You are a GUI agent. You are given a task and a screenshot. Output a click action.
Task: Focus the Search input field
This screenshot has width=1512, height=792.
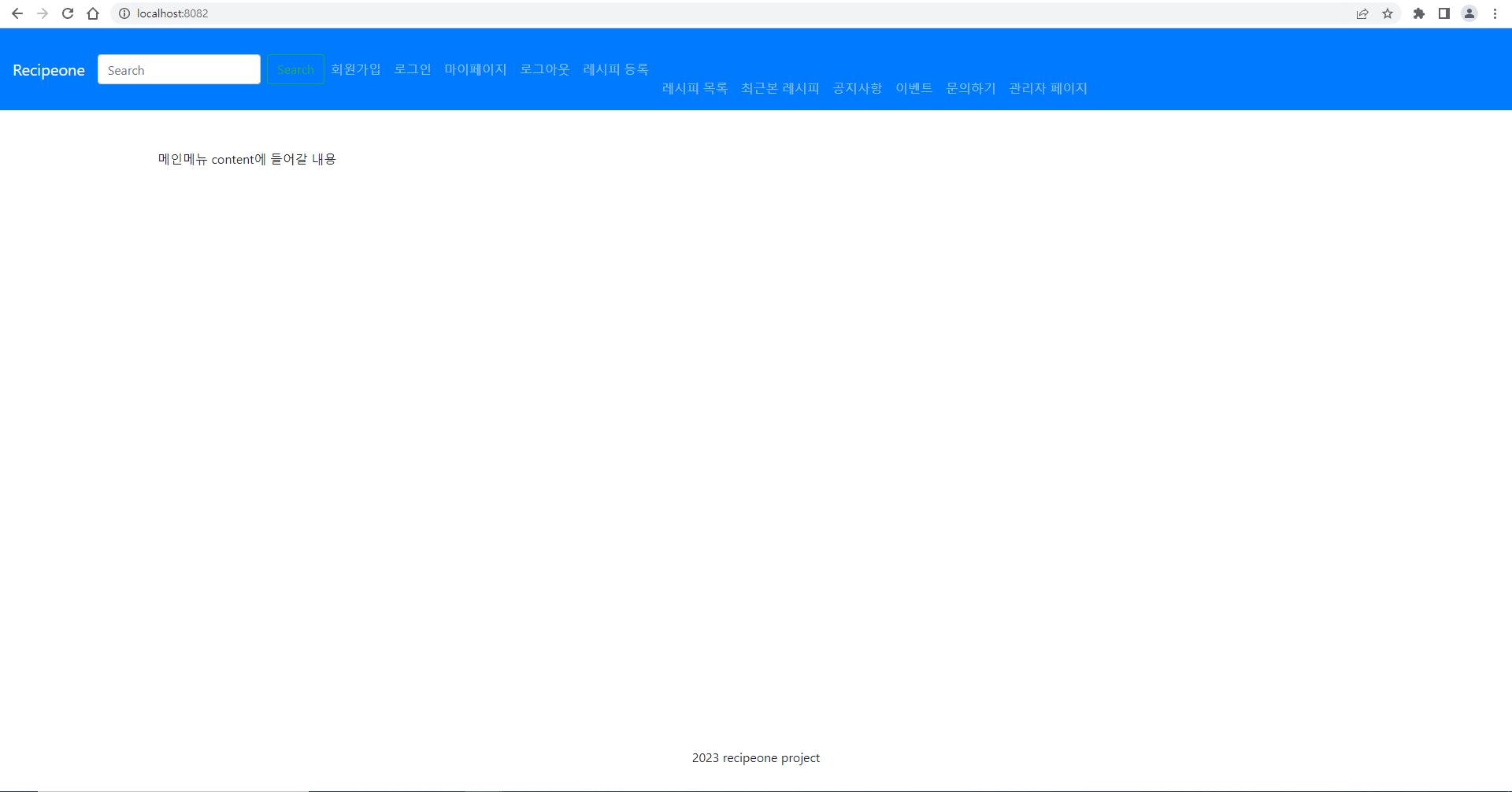click(179, 69)
